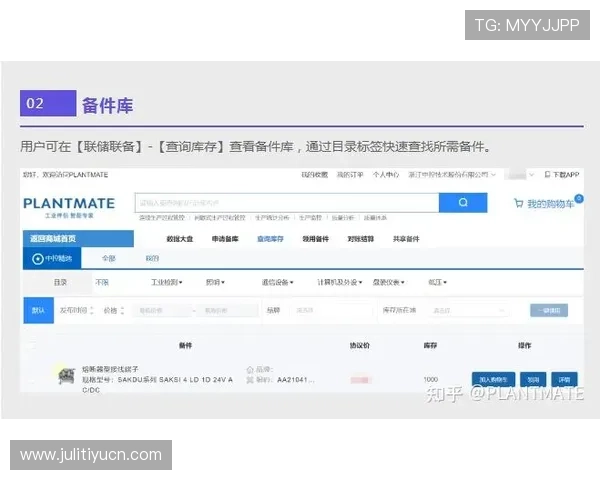Sort by 价格 arrows
600x480 pixels.
122,310
